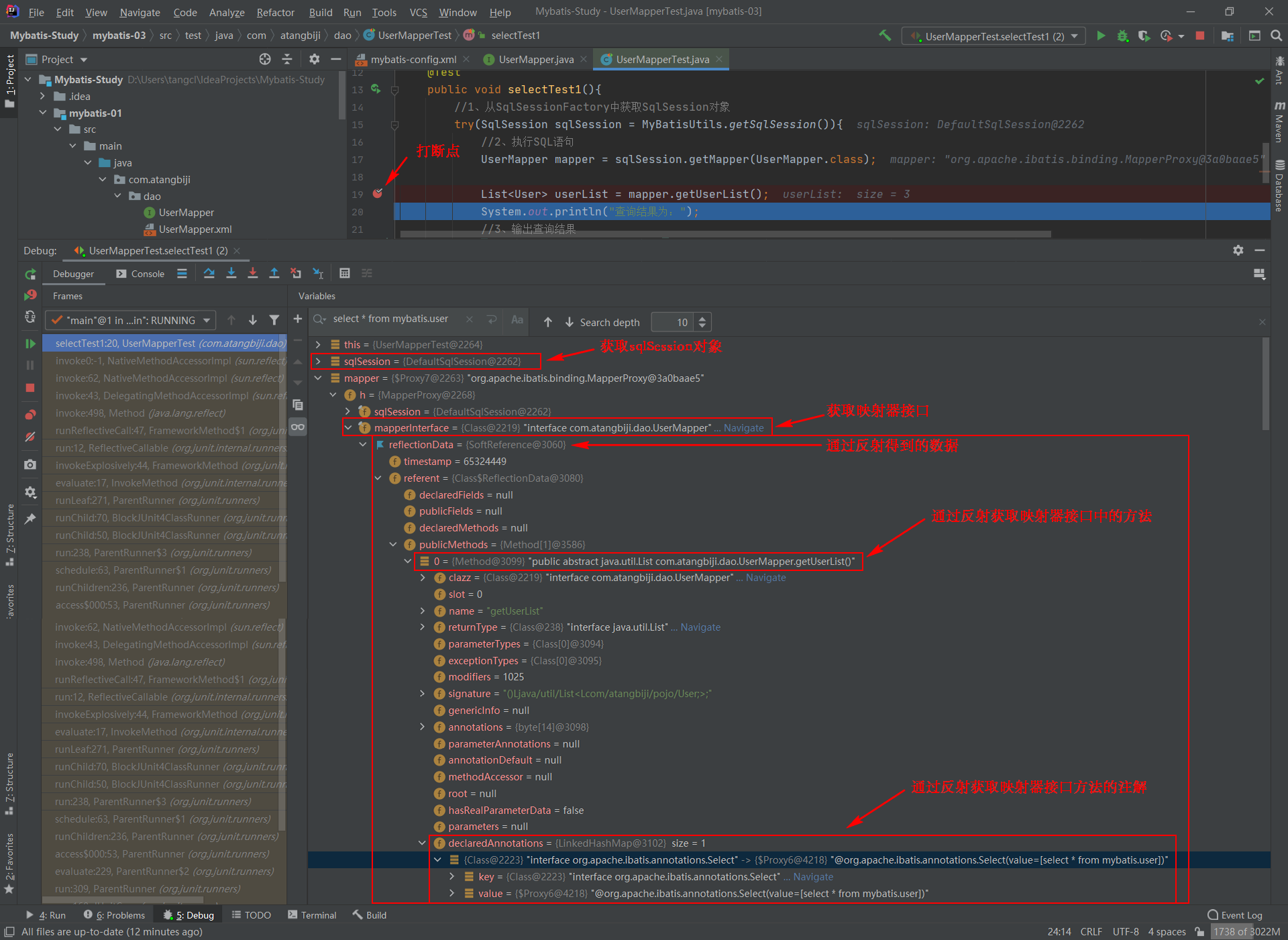Image resolution: width=1288 pixels, height=940 pixels.
Task: Open View Breakpoints double red circle icon
Action: (30, 414)
